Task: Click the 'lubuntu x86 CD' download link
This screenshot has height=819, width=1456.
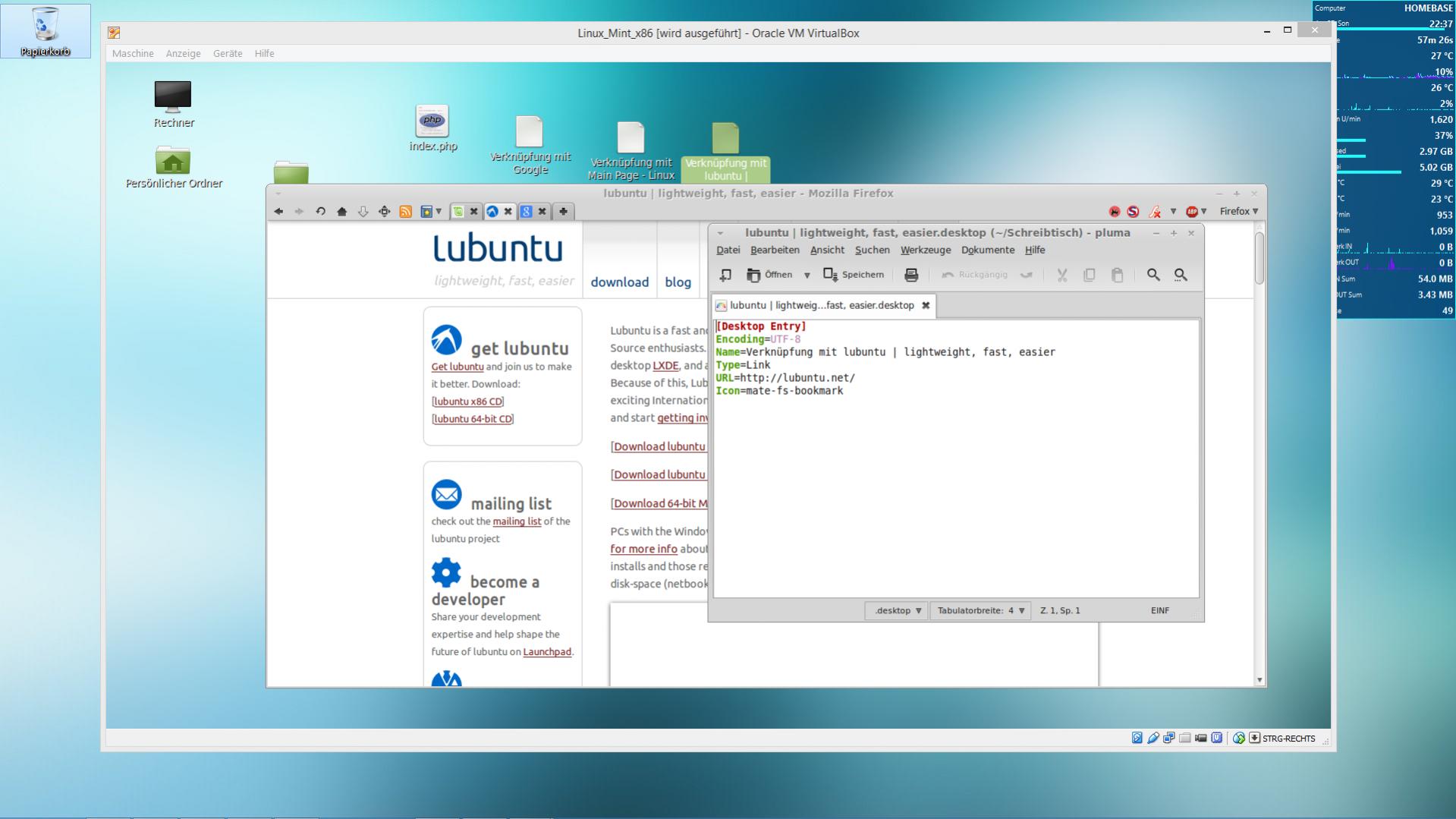Action: click(468, 402)
